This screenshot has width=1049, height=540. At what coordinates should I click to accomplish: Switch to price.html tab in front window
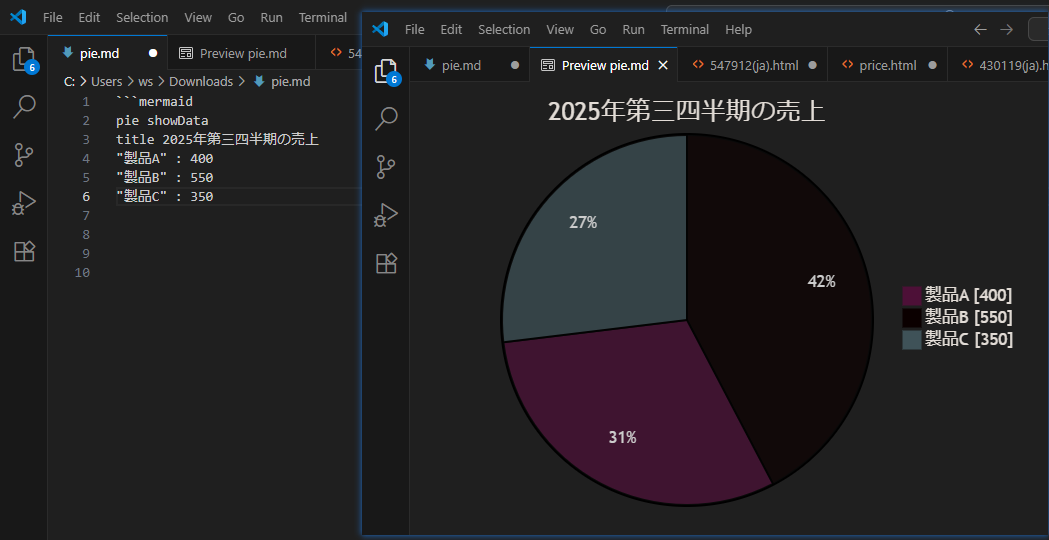pos(888,65)
